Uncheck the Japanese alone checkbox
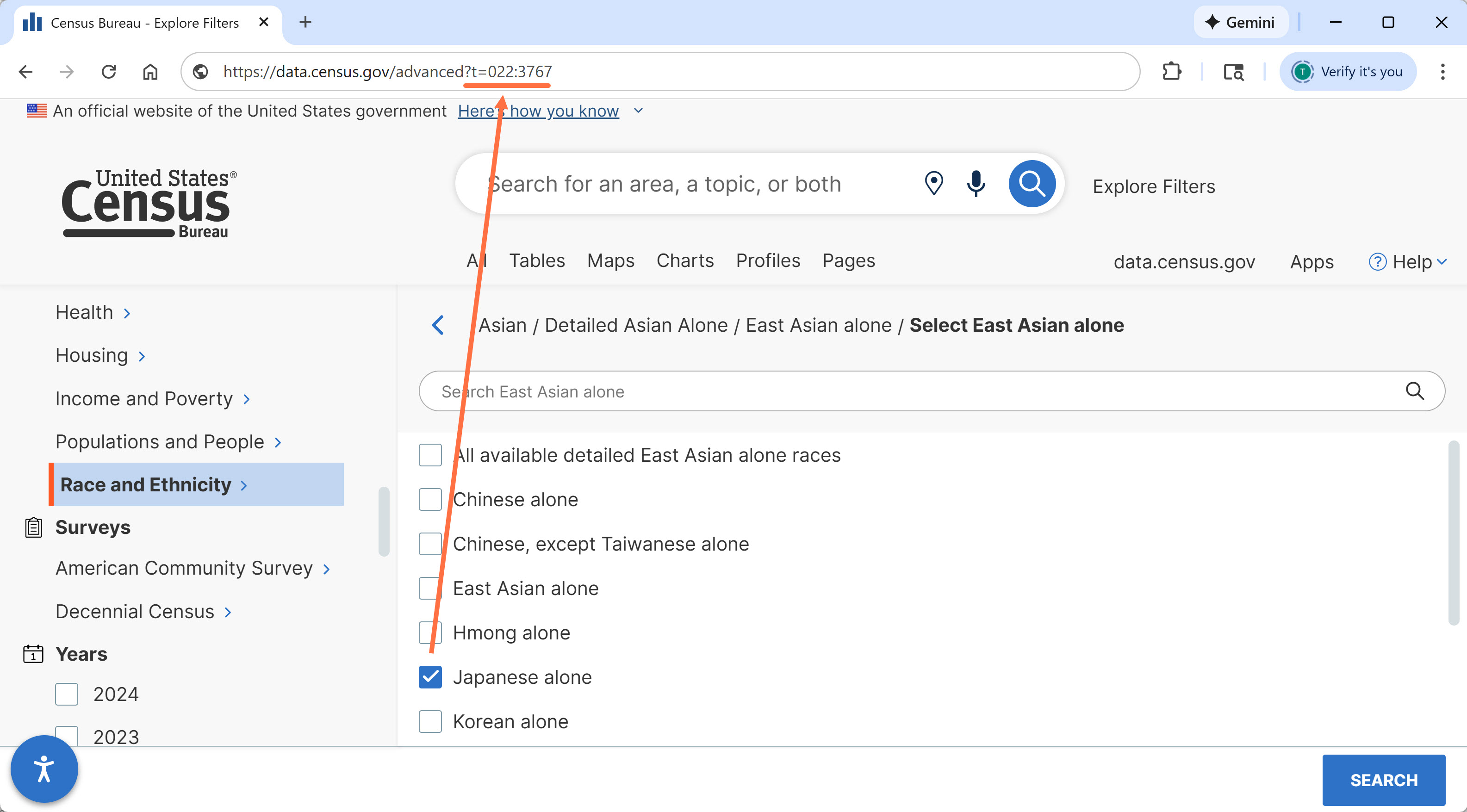The width and height of the screenshot is (1467, 812). [x=430, y=677]
